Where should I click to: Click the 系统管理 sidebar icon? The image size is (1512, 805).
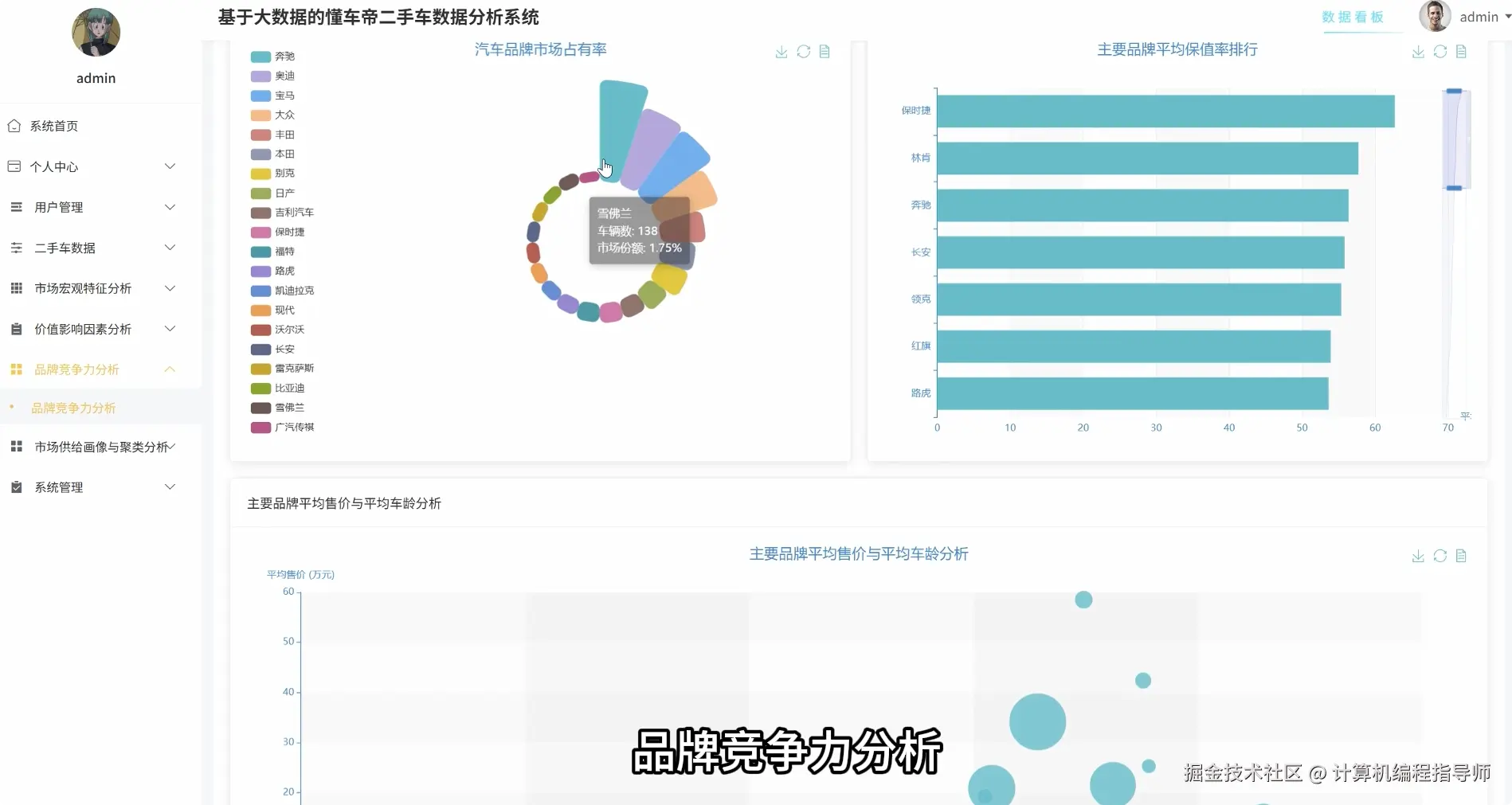pyautogui.click(x=16, y=487)
